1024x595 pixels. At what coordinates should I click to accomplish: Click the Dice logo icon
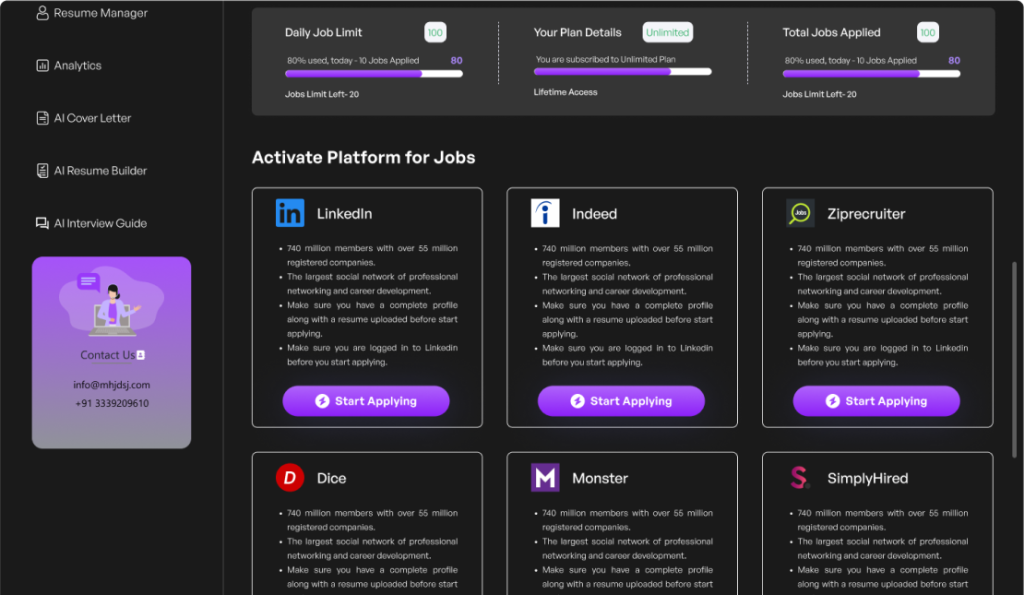pos(290,477)
